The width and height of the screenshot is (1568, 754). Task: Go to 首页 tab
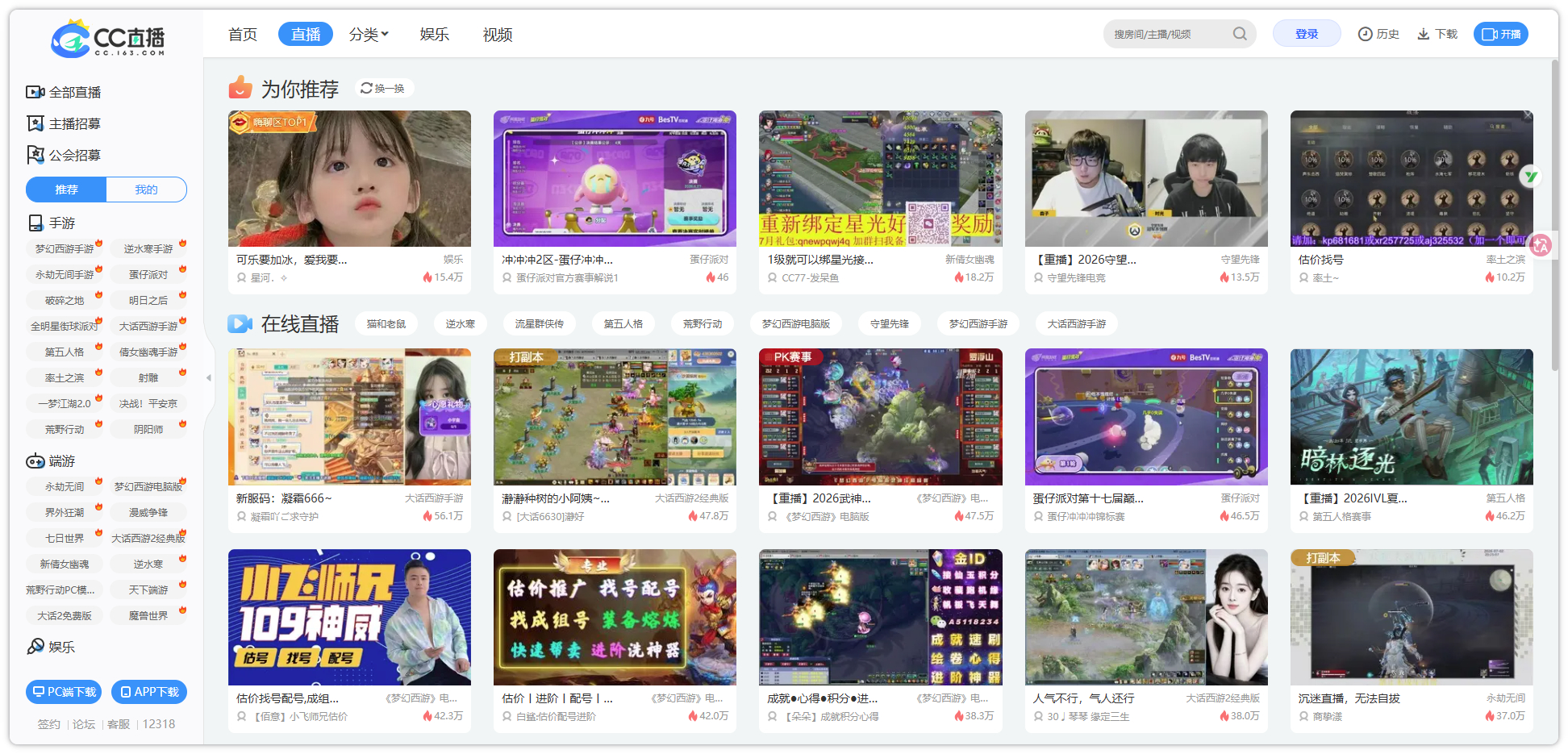tap(243, 34)
